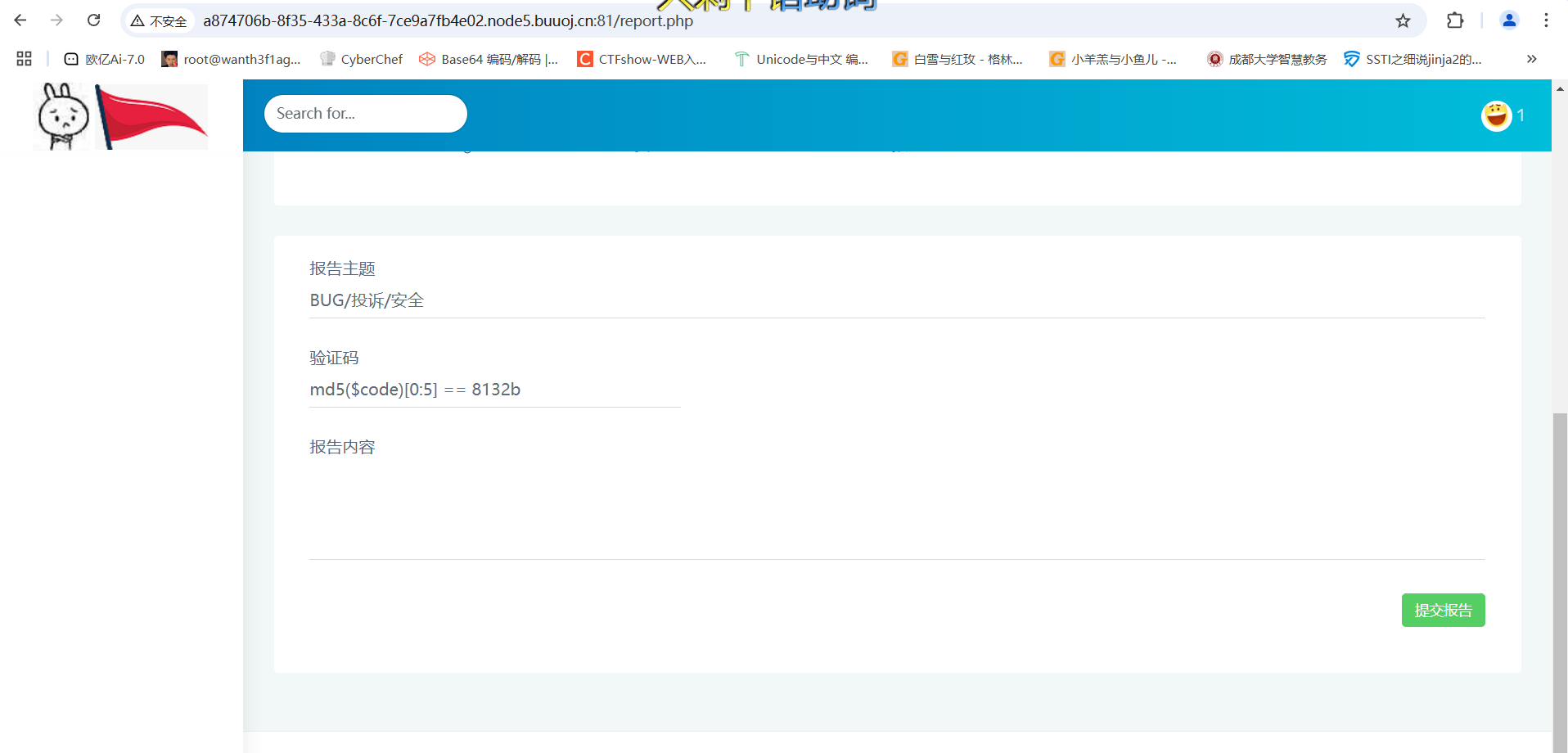Viewport: 1568px width, 753px height.
Task: Open the browser extensions puzzle icon
Action: pos(1455,20)
